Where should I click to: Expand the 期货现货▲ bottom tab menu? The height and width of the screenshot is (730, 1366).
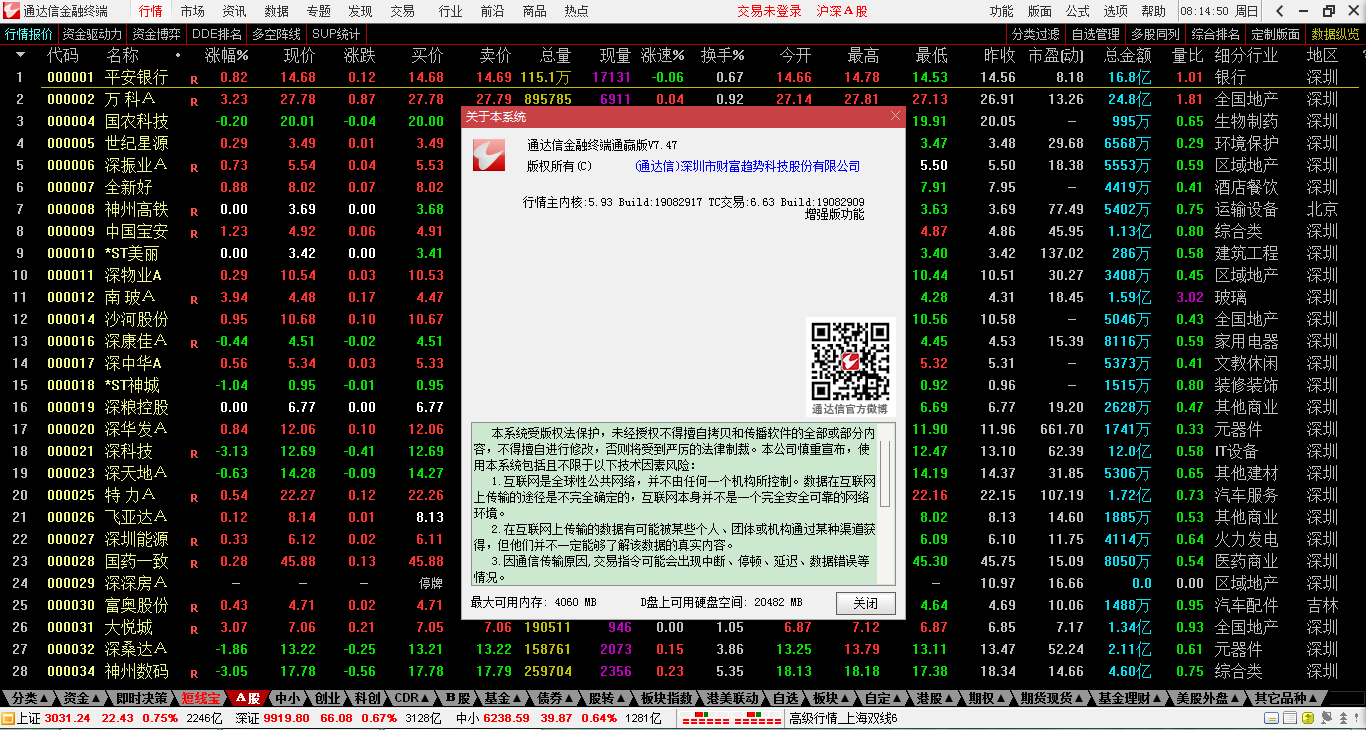tap(1050, 698)
